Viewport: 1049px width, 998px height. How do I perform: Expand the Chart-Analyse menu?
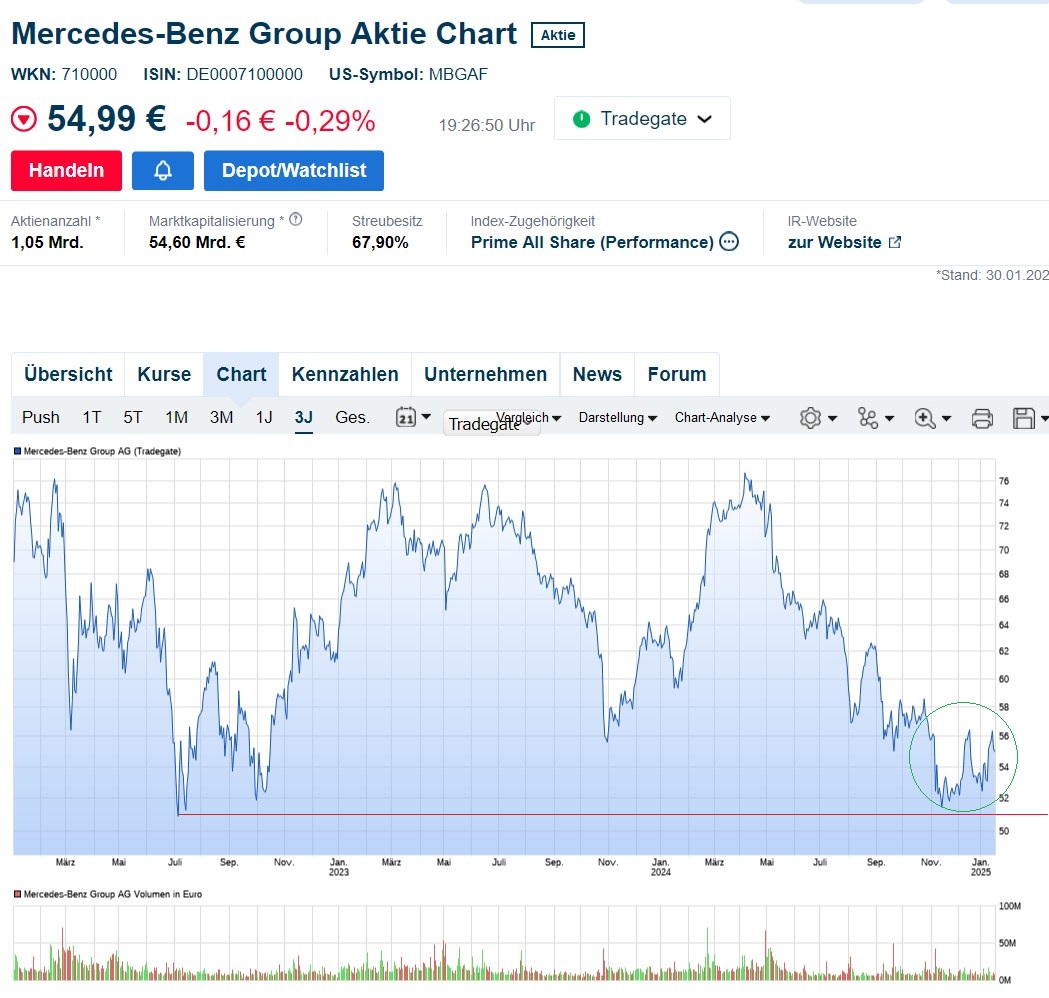(722, 417)
